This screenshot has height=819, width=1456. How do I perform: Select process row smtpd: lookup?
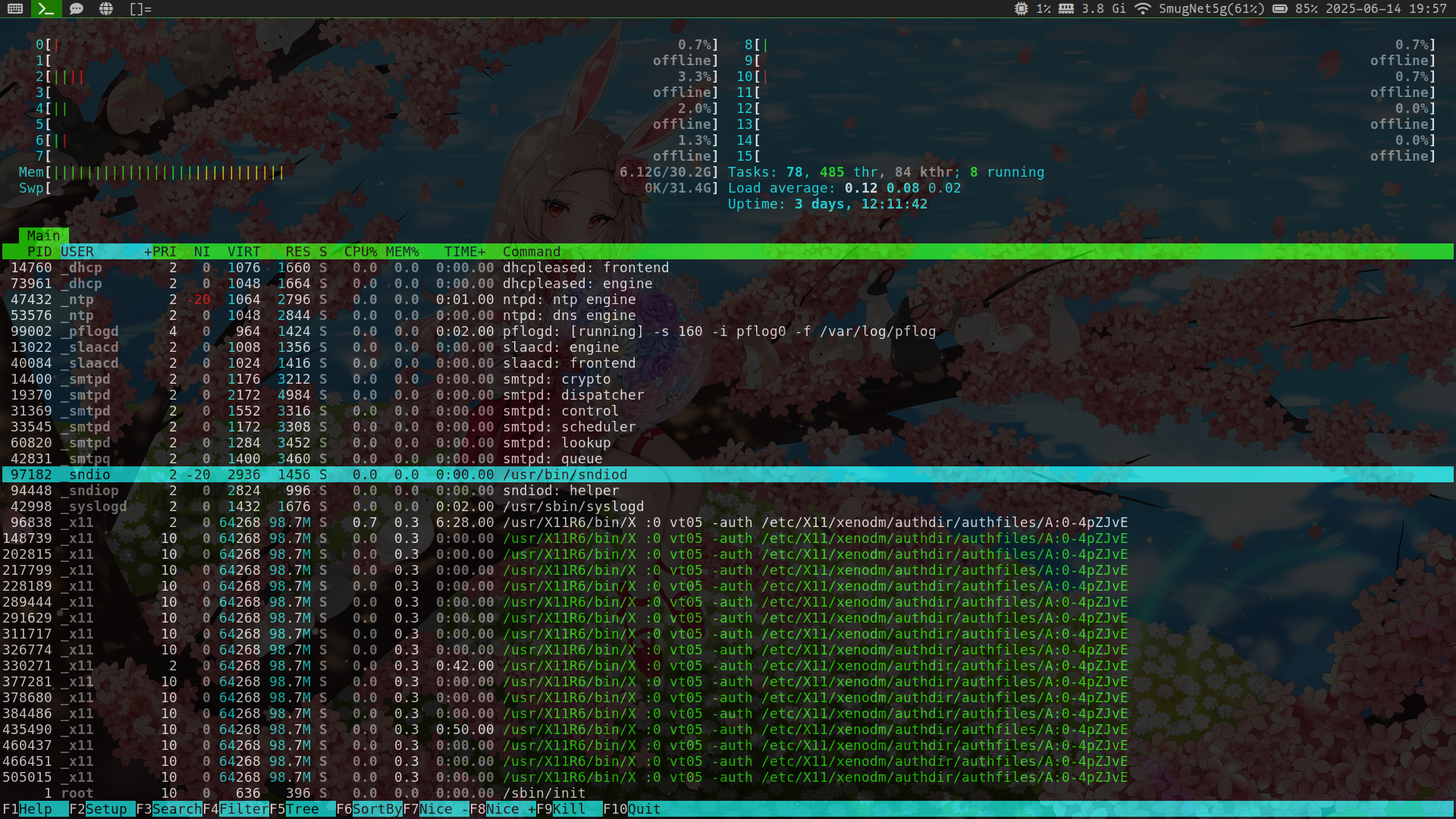tap(728, 443)
